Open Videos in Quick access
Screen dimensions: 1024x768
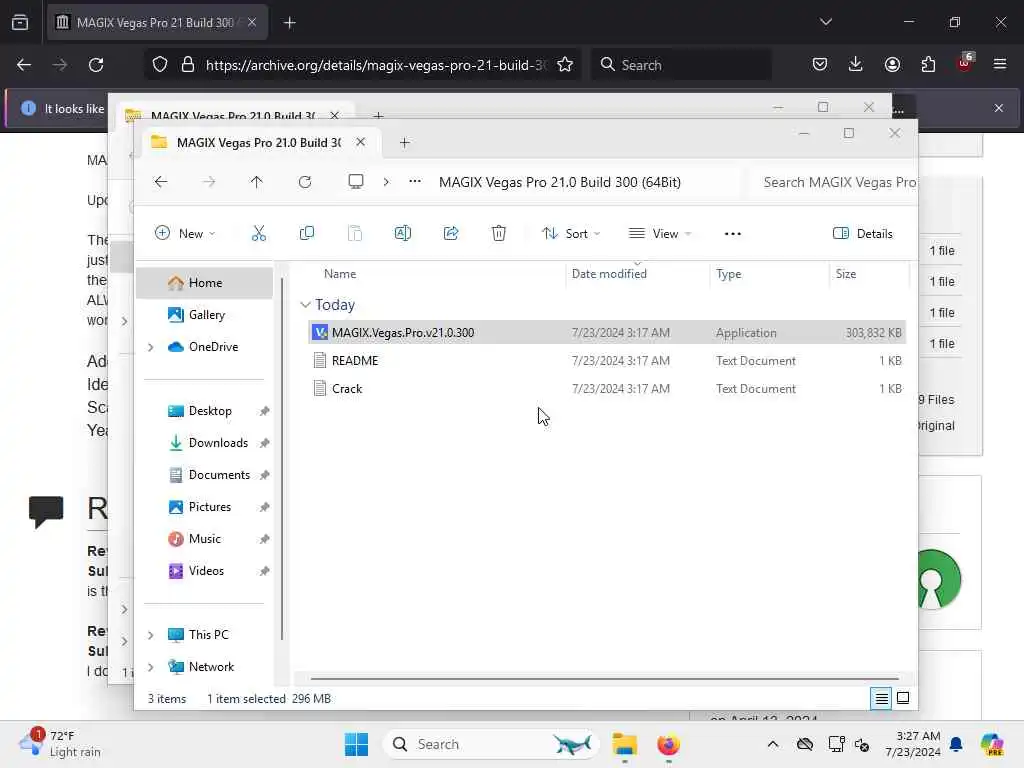(x=204, y=571)
